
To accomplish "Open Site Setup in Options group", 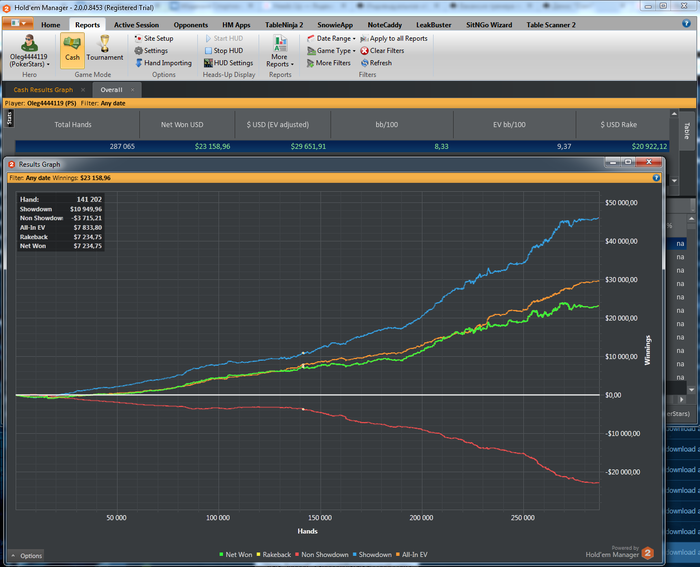I will tap(158, 38).
